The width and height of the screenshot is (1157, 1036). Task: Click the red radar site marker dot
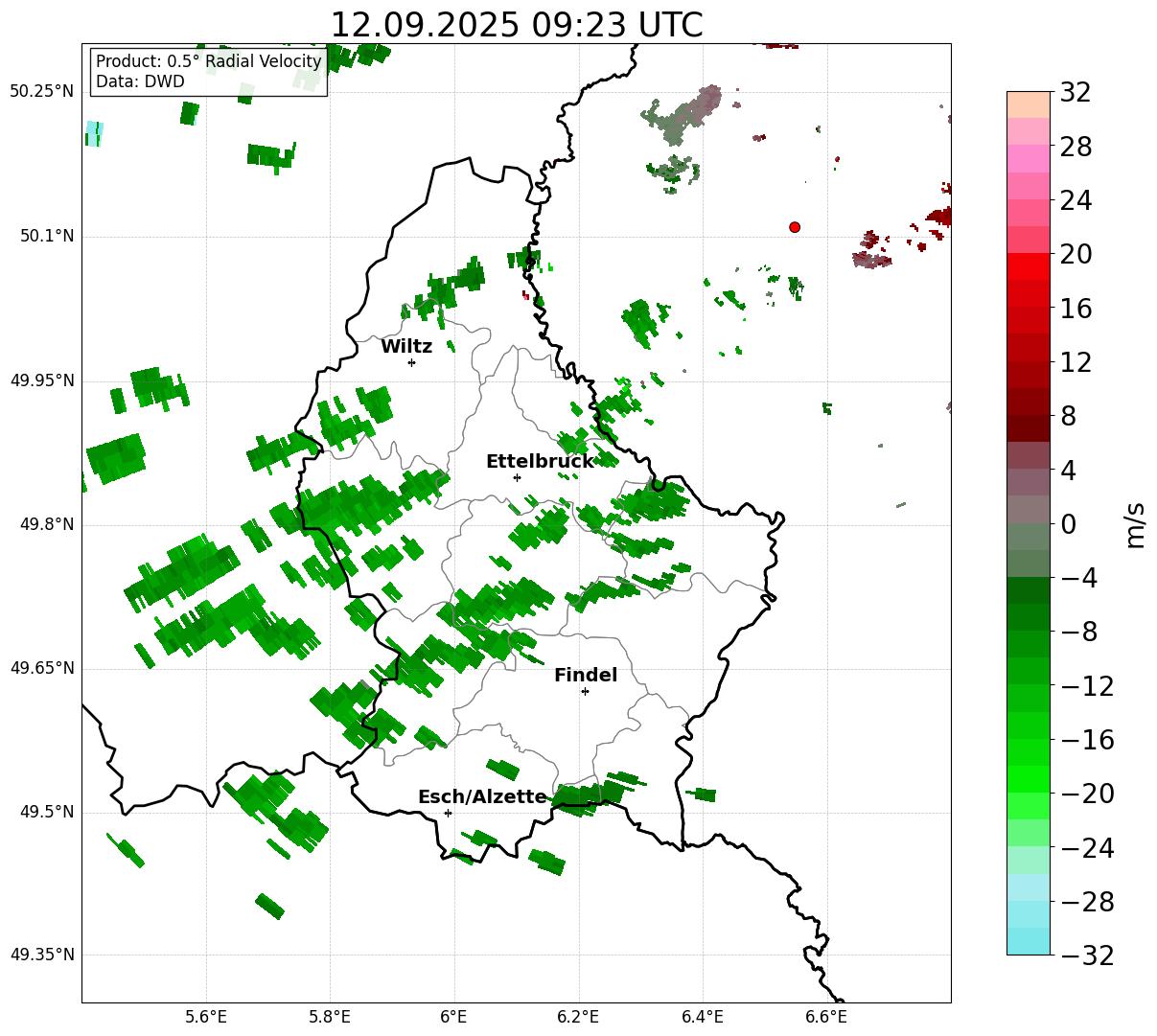click(x=795, y=227)
